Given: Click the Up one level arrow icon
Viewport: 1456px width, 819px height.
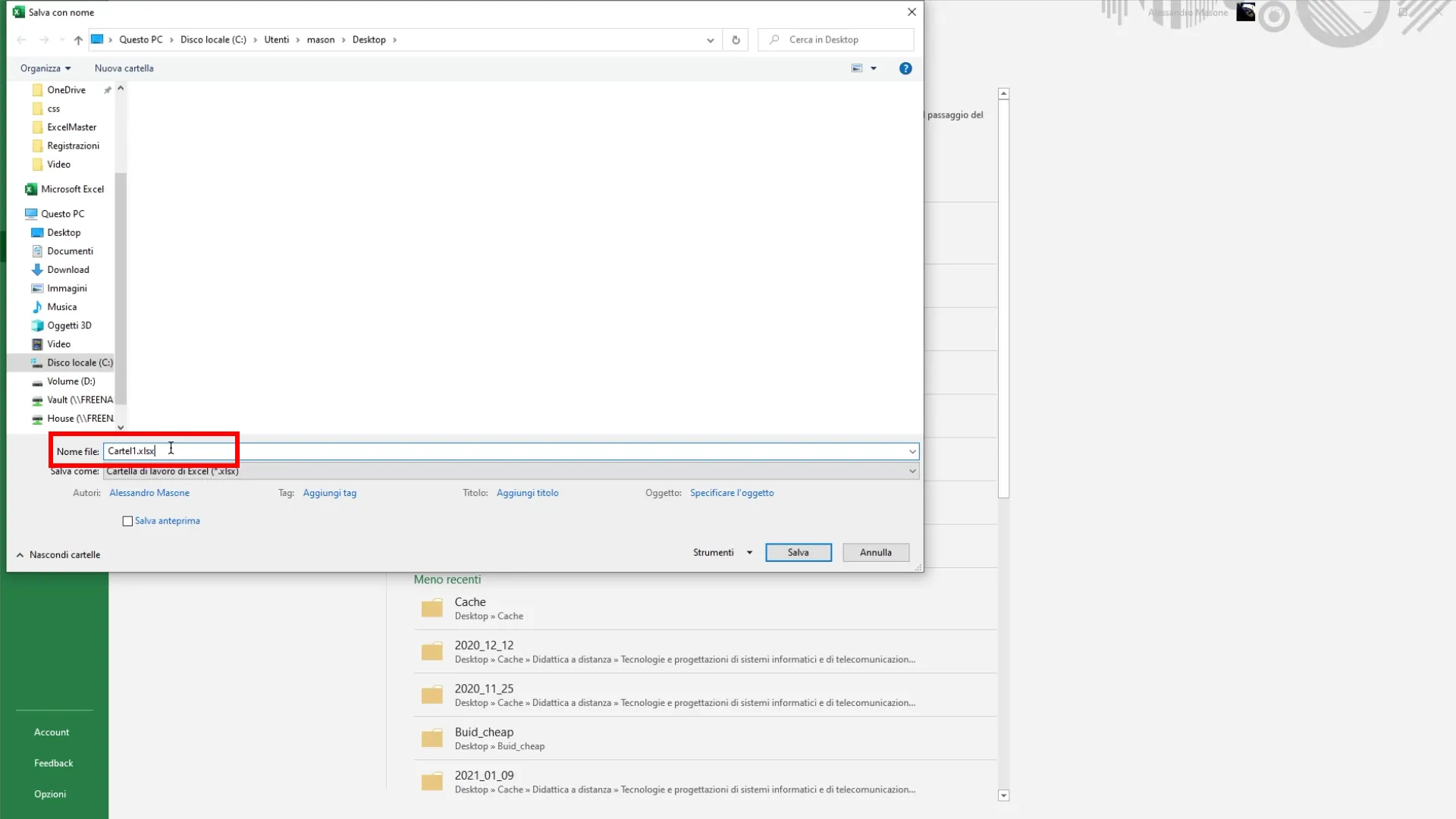Looking at the screenshot, I should pyautogui.click(x=78, y=40).
